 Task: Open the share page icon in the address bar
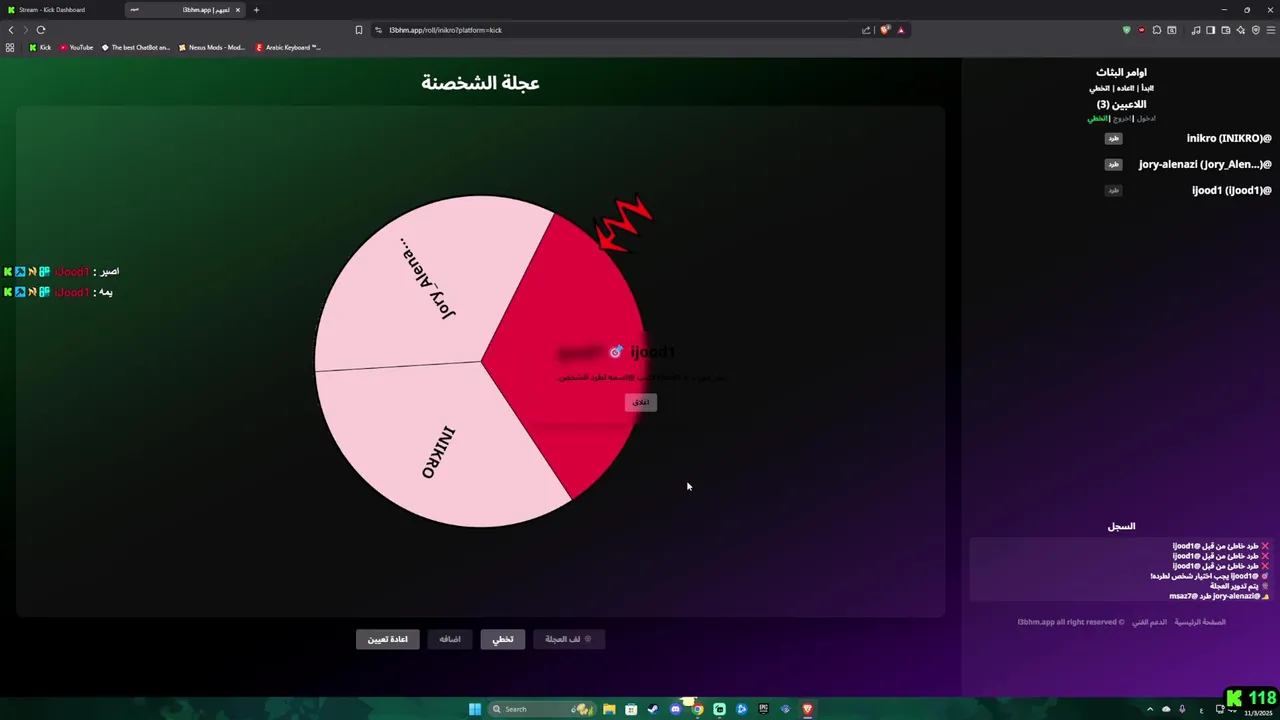(x=866, y=30)
